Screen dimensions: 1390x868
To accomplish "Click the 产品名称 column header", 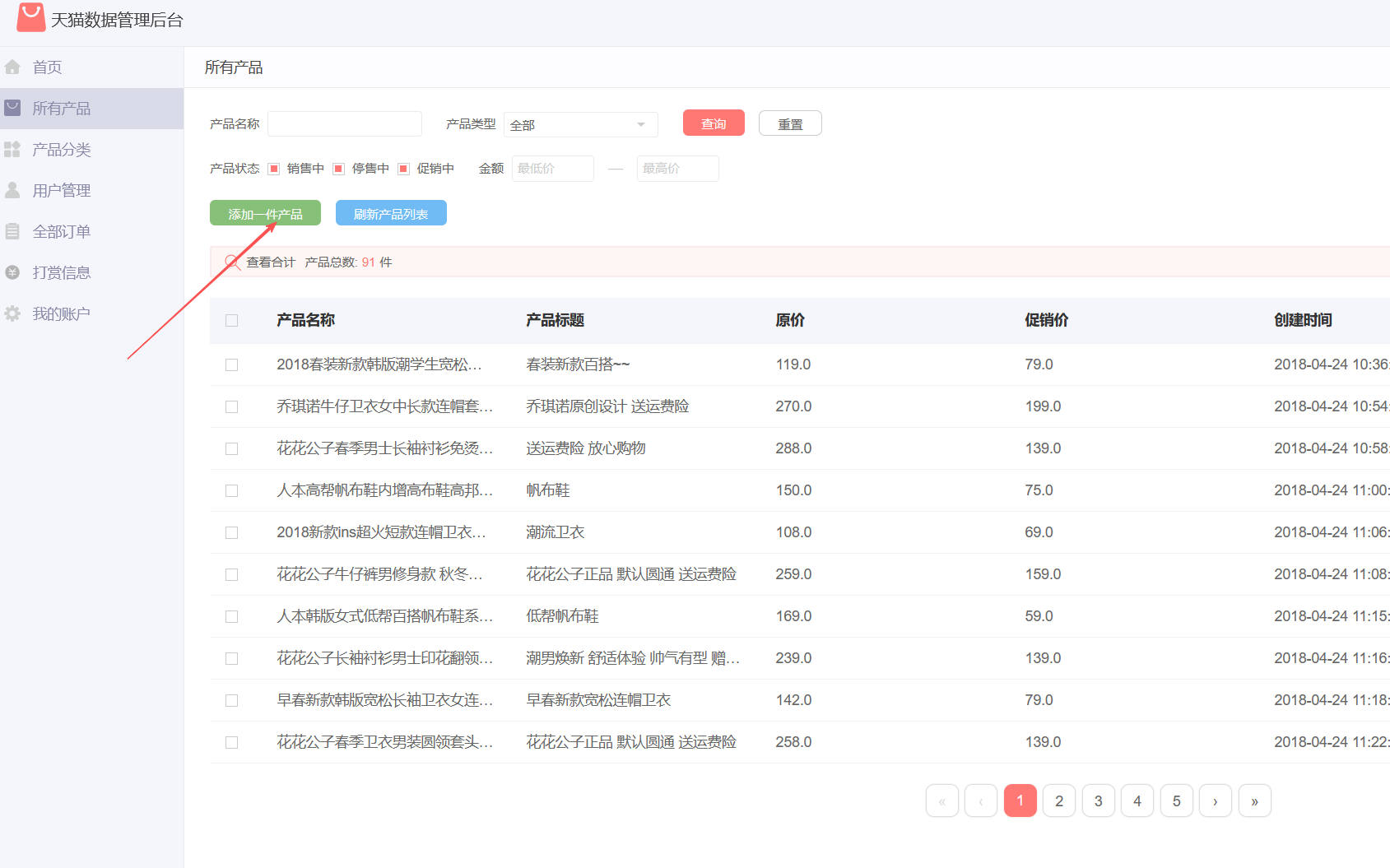I will pyautogui.click(x=306, y=320).
